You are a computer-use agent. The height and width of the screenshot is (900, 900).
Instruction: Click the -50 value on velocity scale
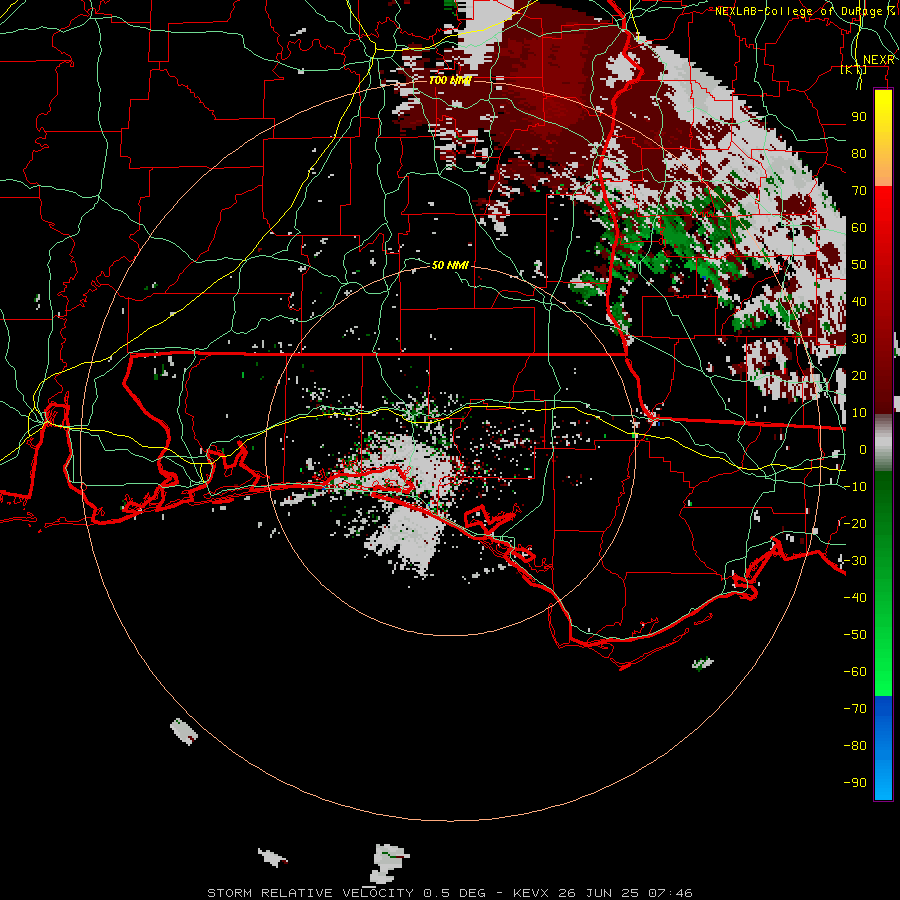click(855, 634)
